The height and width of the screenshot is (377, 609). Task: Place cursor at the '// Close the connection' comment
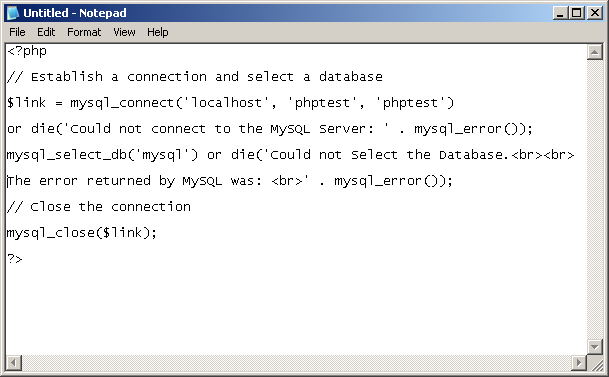click(x=99, y=207)
